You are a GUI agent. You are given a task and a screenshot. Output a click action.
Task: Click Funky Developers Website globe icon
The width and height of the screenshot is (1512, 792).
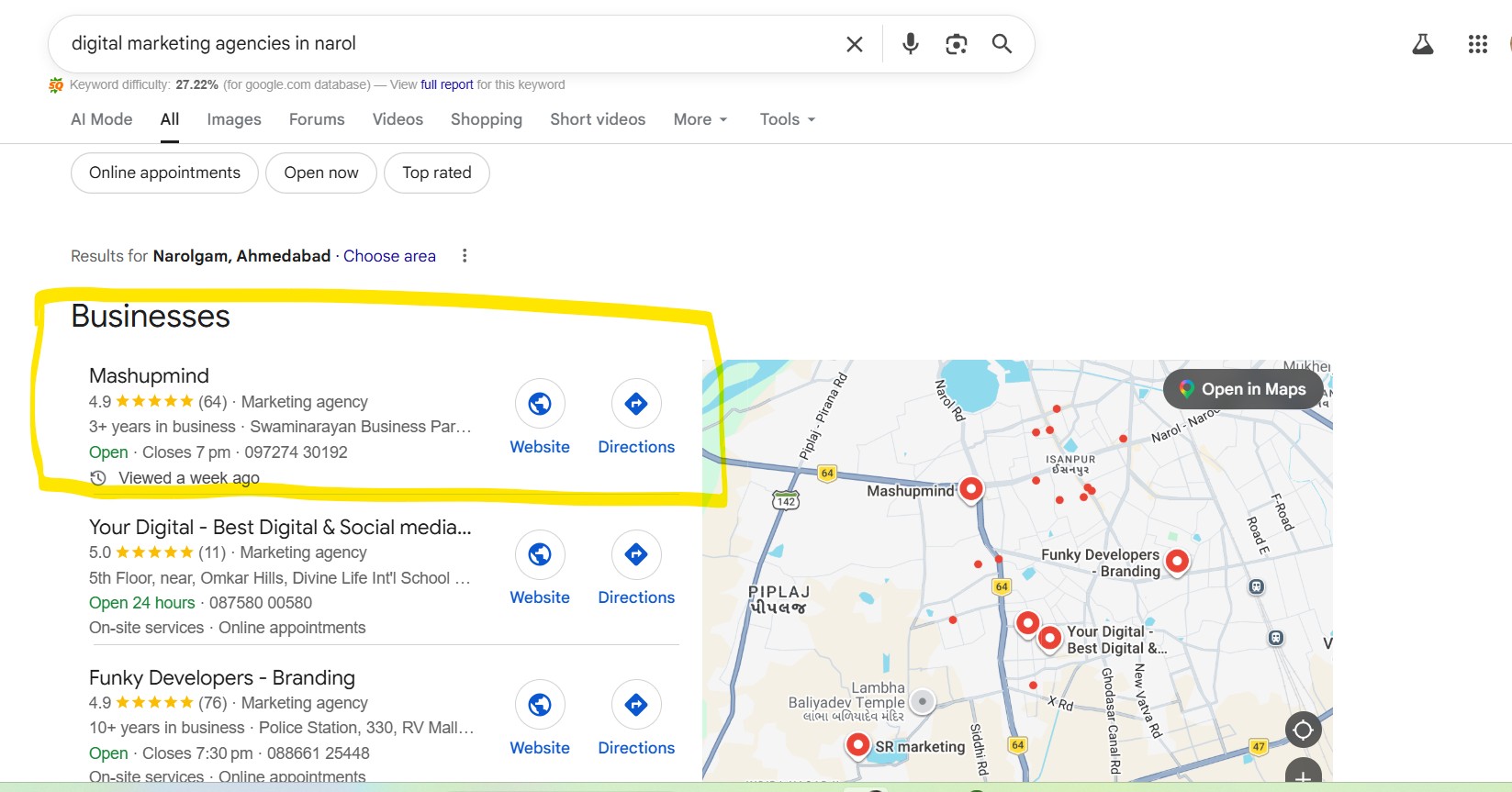[x=540, y=705]
